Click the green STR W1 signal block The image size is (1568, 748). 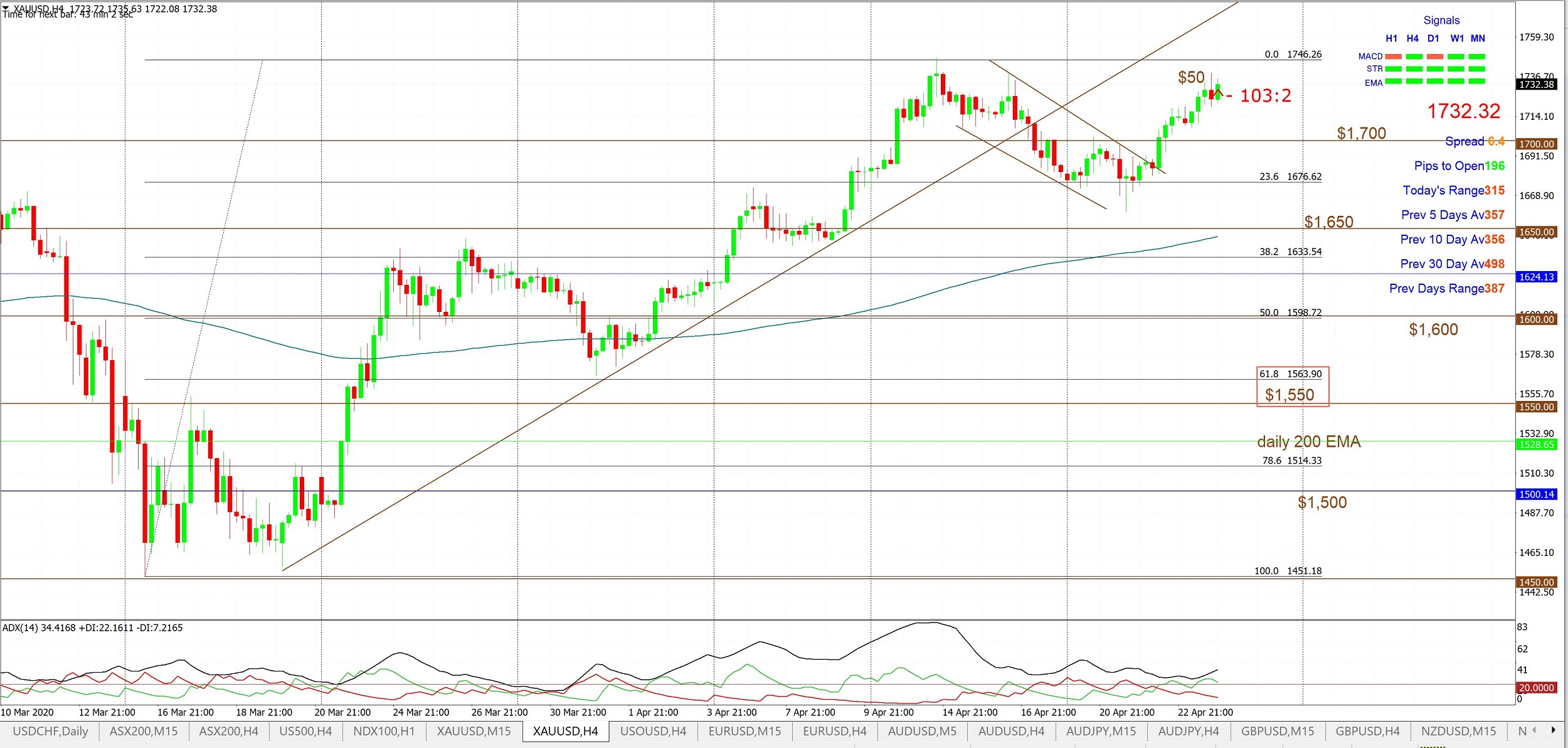(1456, 69)
